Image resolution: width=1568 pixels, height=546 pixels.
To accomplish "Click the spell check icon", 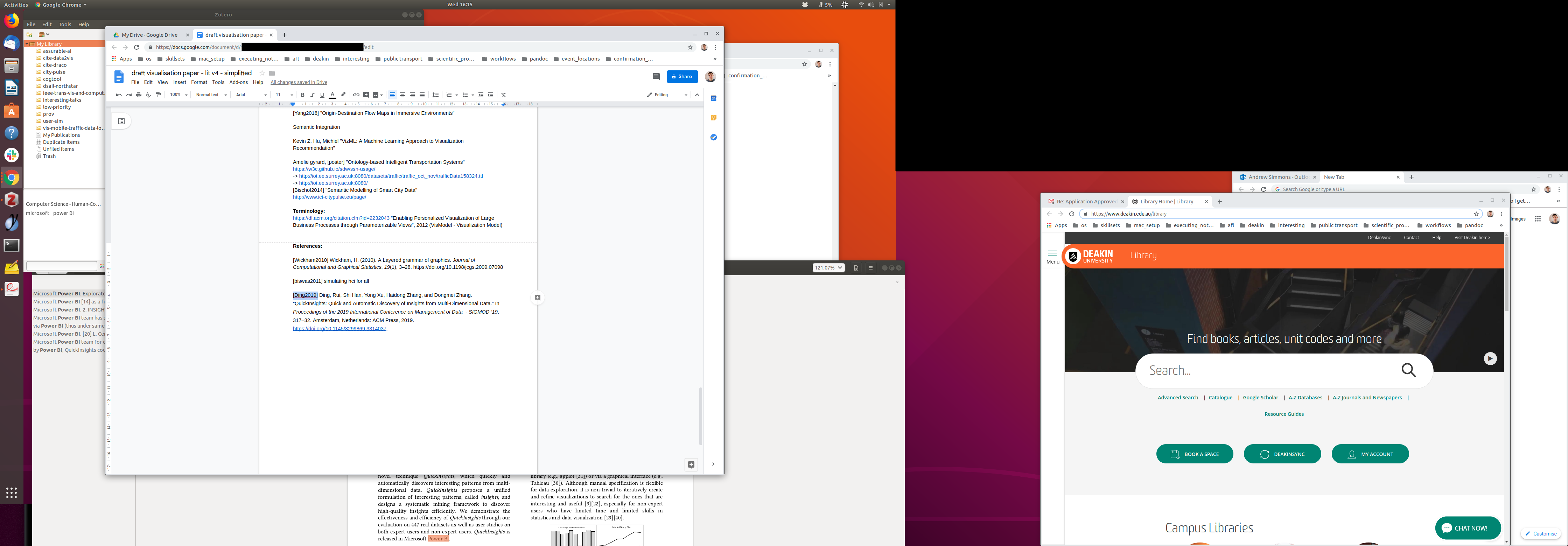I will click(x=148, y=95).
